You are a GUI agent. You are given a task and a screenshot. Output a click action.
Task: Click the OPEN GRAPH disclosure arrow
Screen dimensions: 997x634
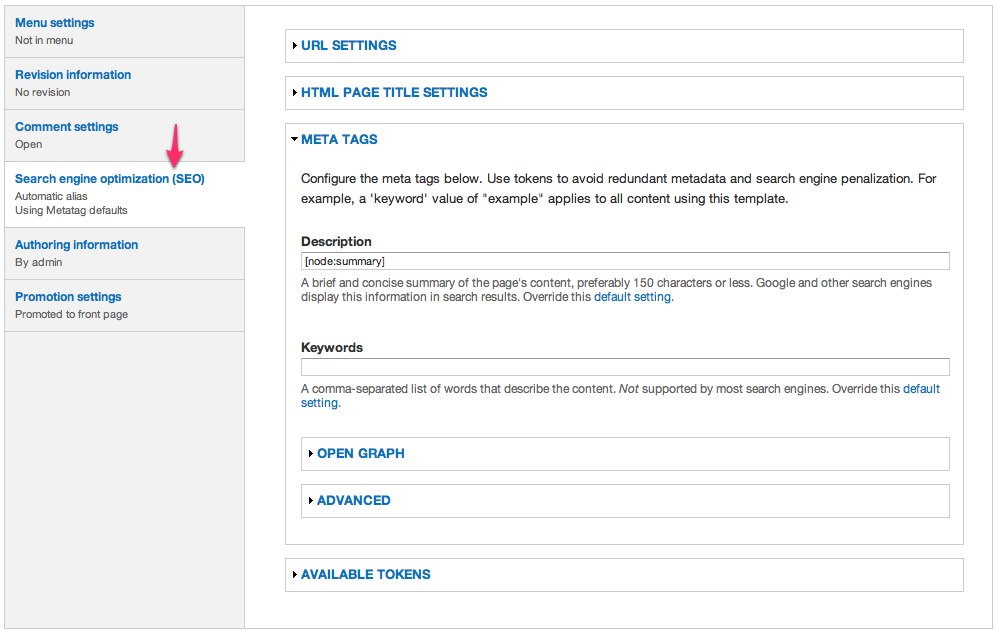[x=311, y=453]
